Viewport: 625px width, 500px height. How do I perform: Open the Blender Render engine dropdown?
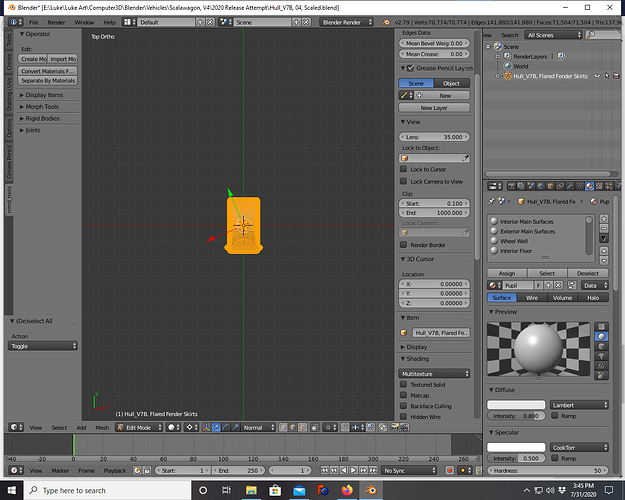click(346, 22)
